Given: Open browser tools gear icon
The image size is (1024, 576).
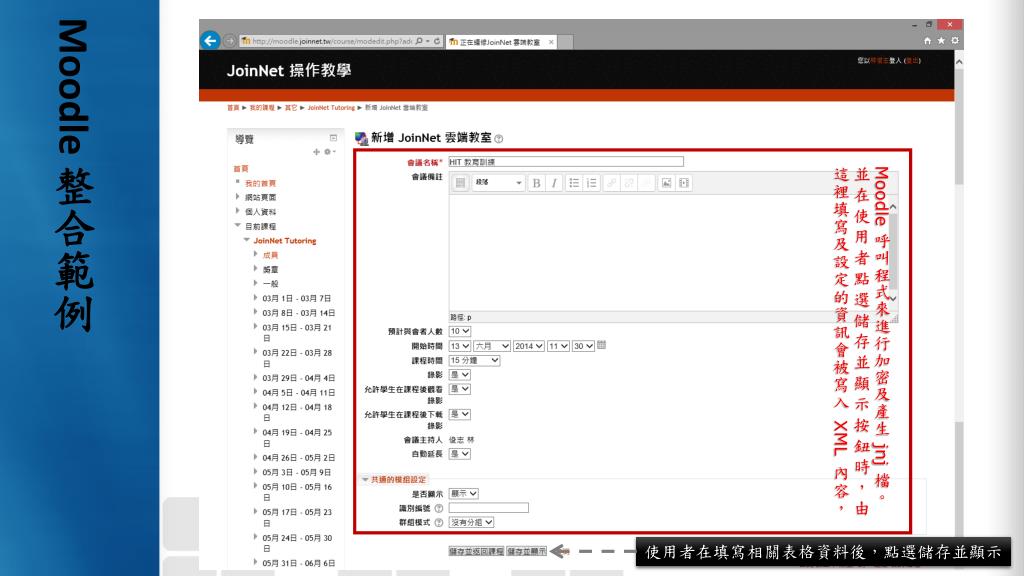Looking at the screenshot, I should coord(955,40).
